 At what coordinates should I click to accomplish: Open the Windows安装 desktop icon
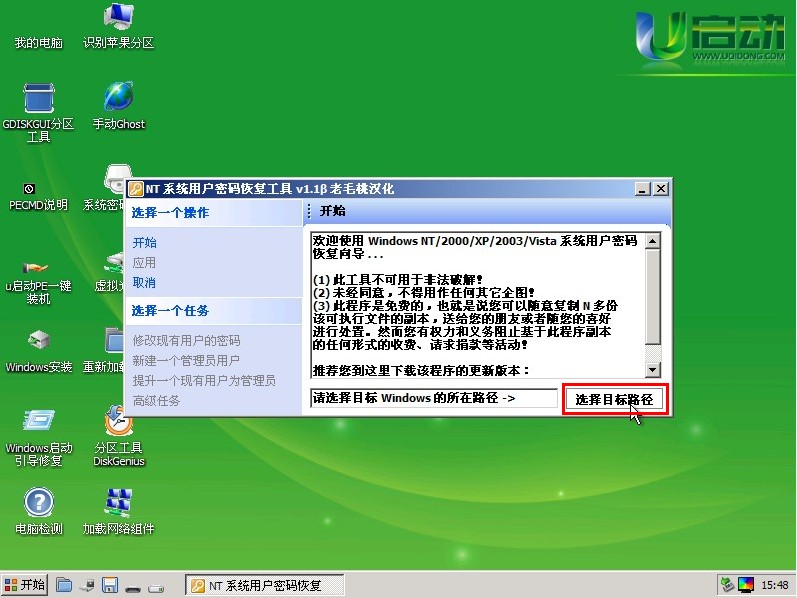39,352
